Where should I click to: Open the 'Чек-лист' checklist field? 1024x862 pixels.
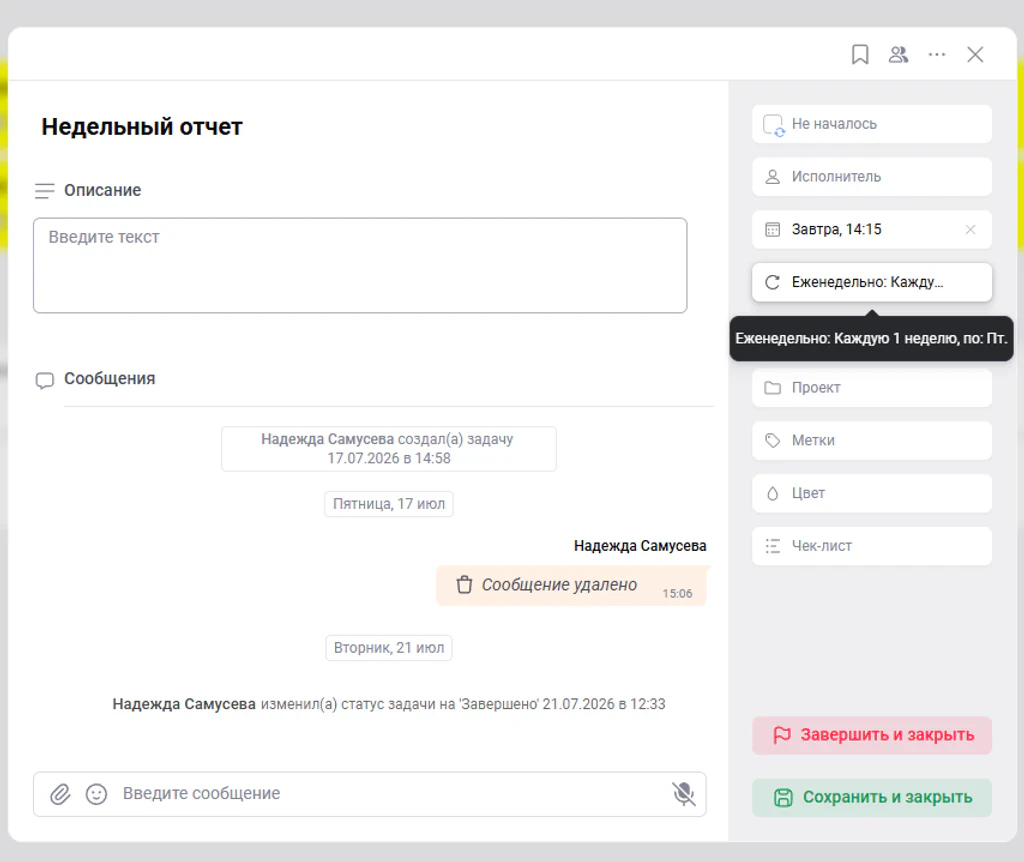[x=872, y=546]
